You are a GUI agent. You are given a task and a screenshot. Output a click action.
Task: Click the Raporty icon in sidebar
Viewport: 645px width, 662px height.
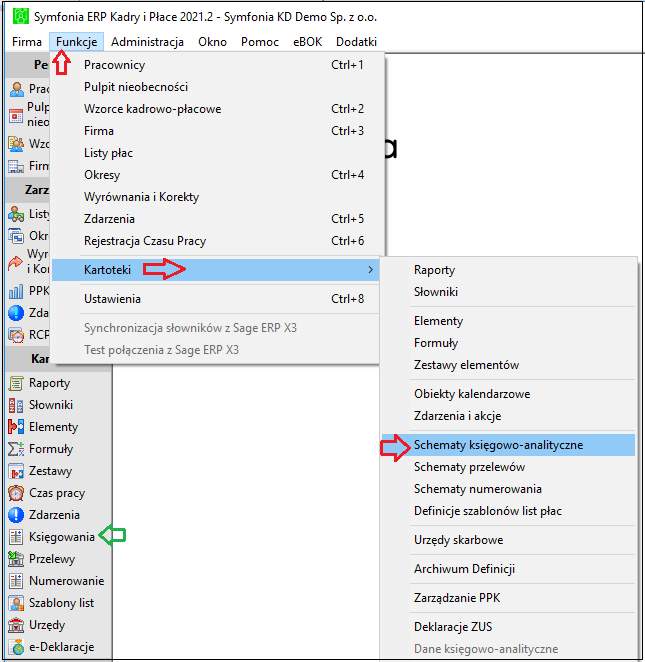[16, 383]
